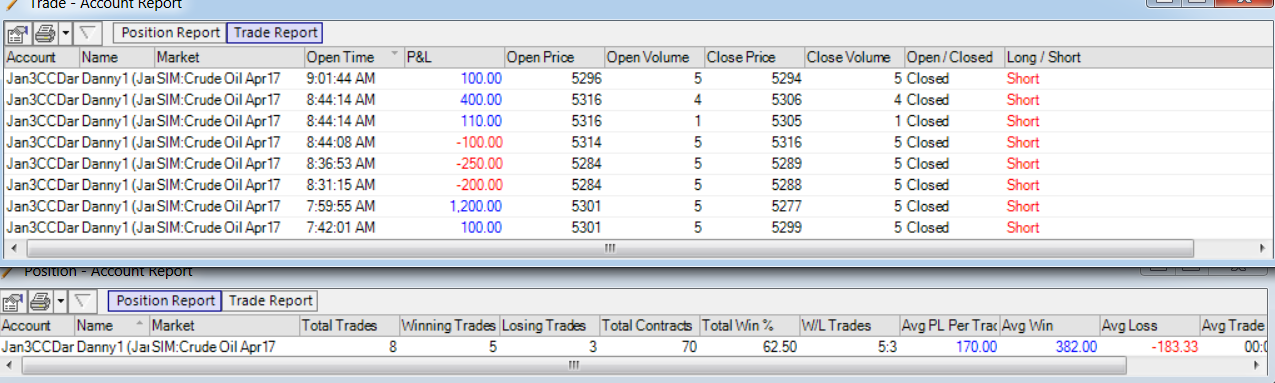
Task: Click left scroll arrow in Position window
Action: [x=9, y=367]
